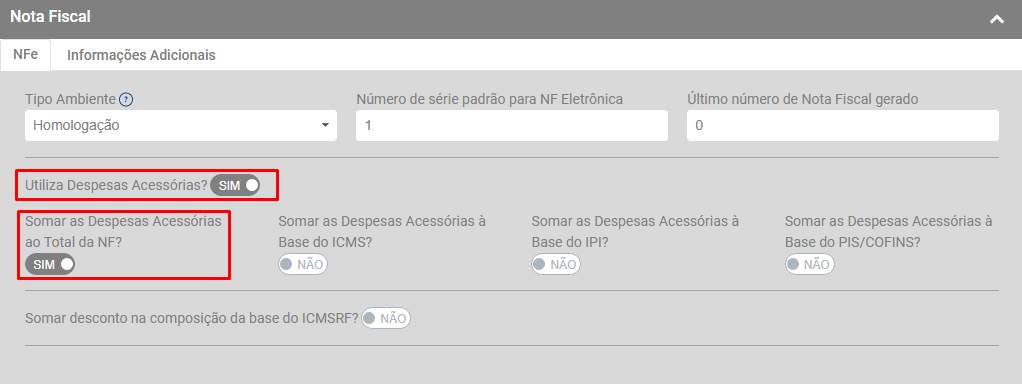Click the Tipo Ambiente label text

(70, 99)
